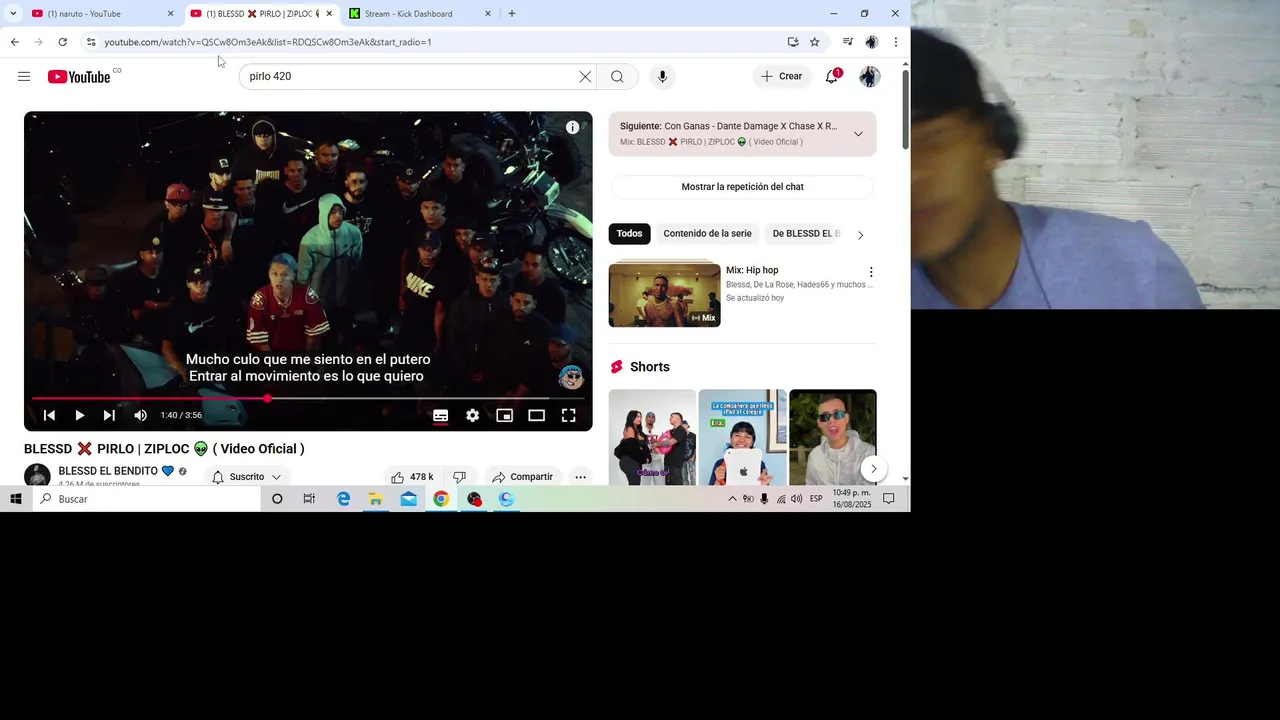Viewport: 1280px width, 720px height.
Task: Open the media controls icon in toolbar
Action: click(848, 42)
